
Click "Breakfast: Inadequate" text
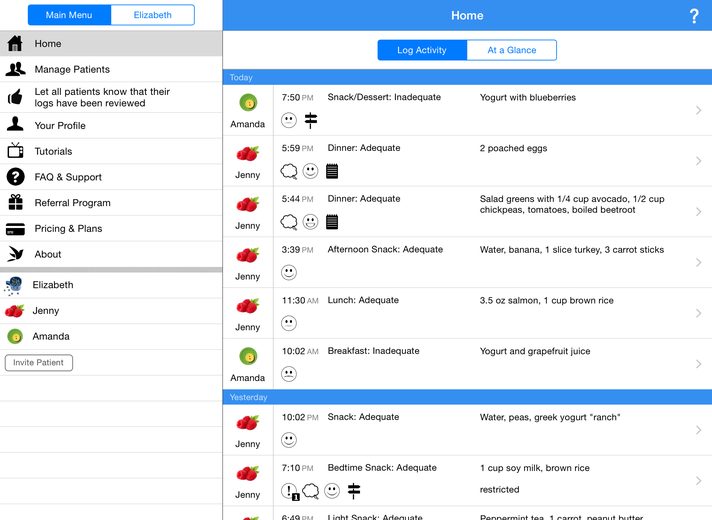[x=373, y=351]
